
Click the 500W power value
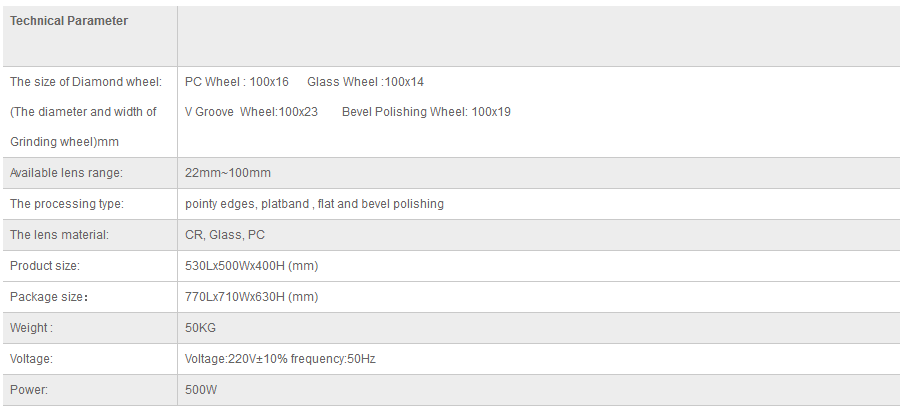tap(201, 390)
